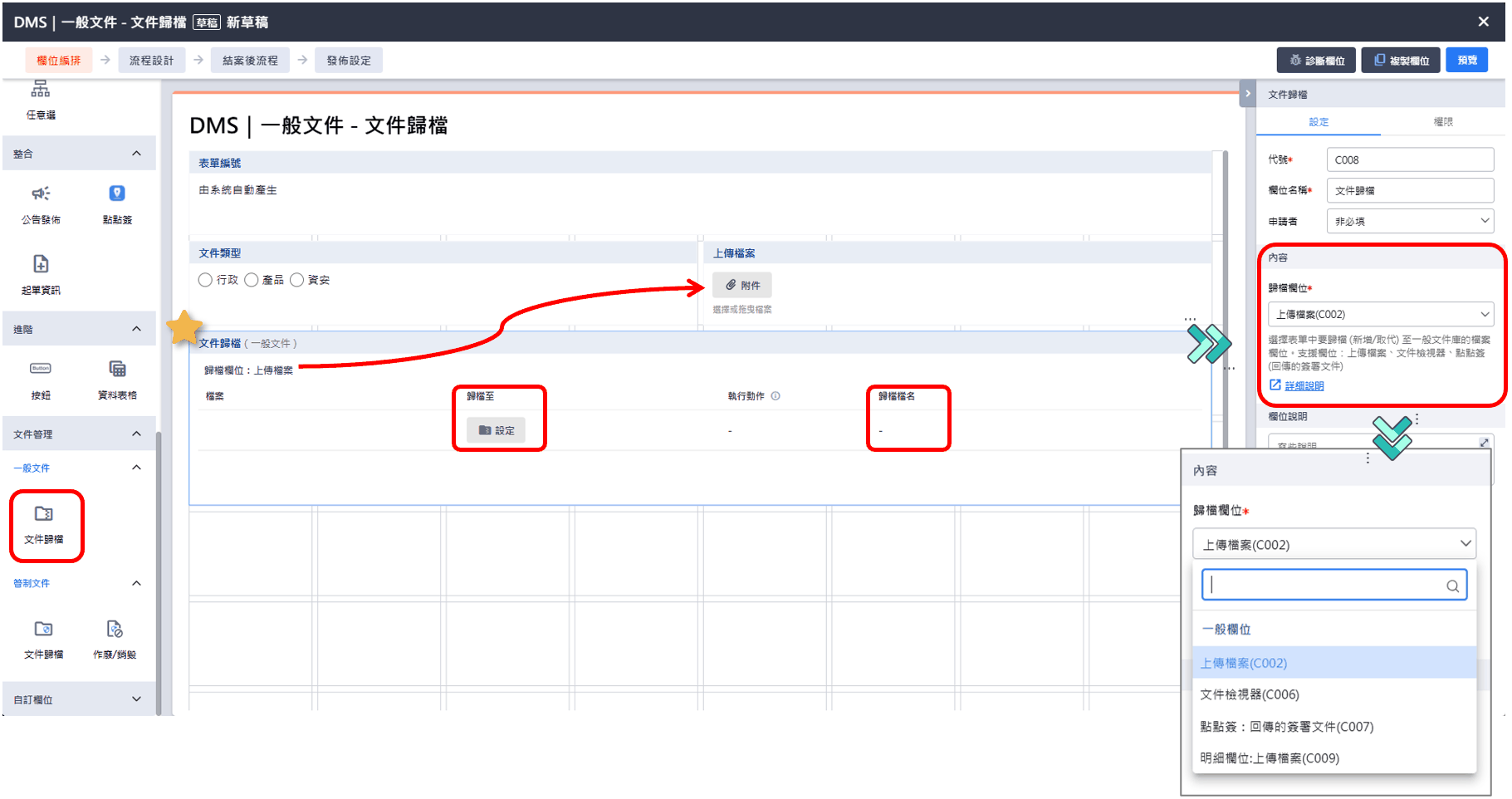This screenshot has height=799, width=1512.
Task: Select the 起單資訊 document icon
Action: pyautogui.click(x=41, y=265)
